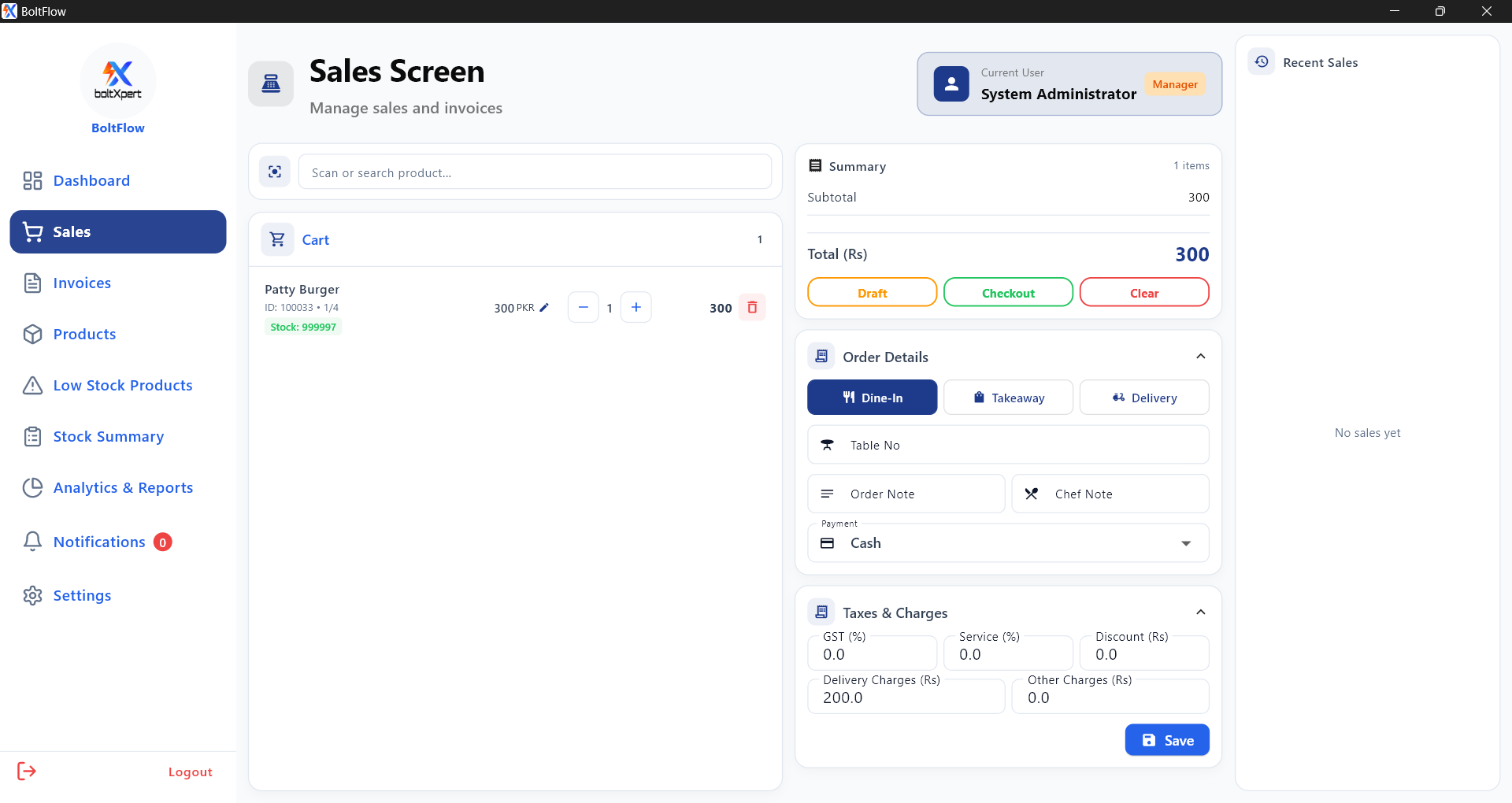Select Dine-In order type

coord(872,398)
